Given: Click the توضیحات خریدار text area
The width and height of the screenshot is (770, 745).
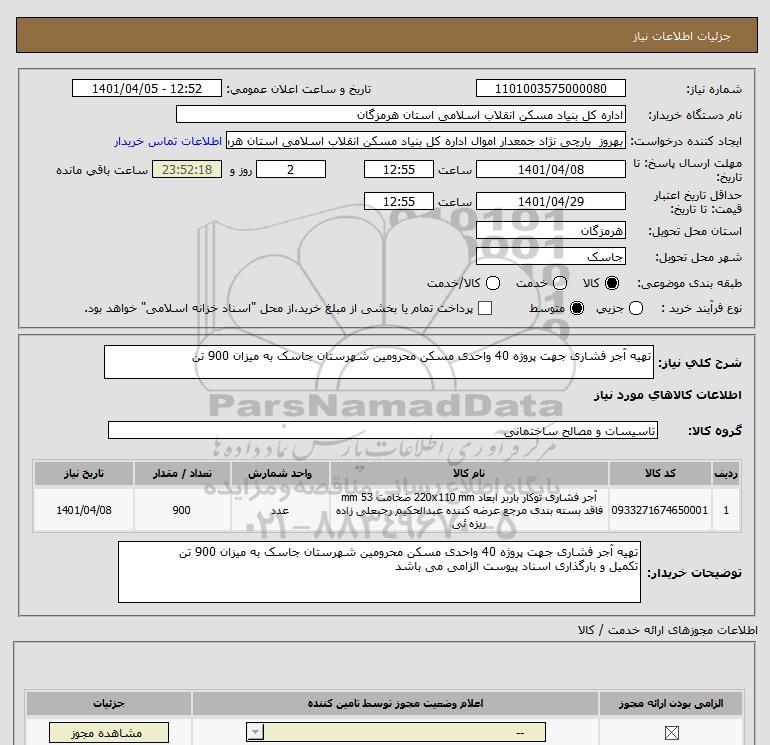Looking at the screenshot, I should point(379,572).
